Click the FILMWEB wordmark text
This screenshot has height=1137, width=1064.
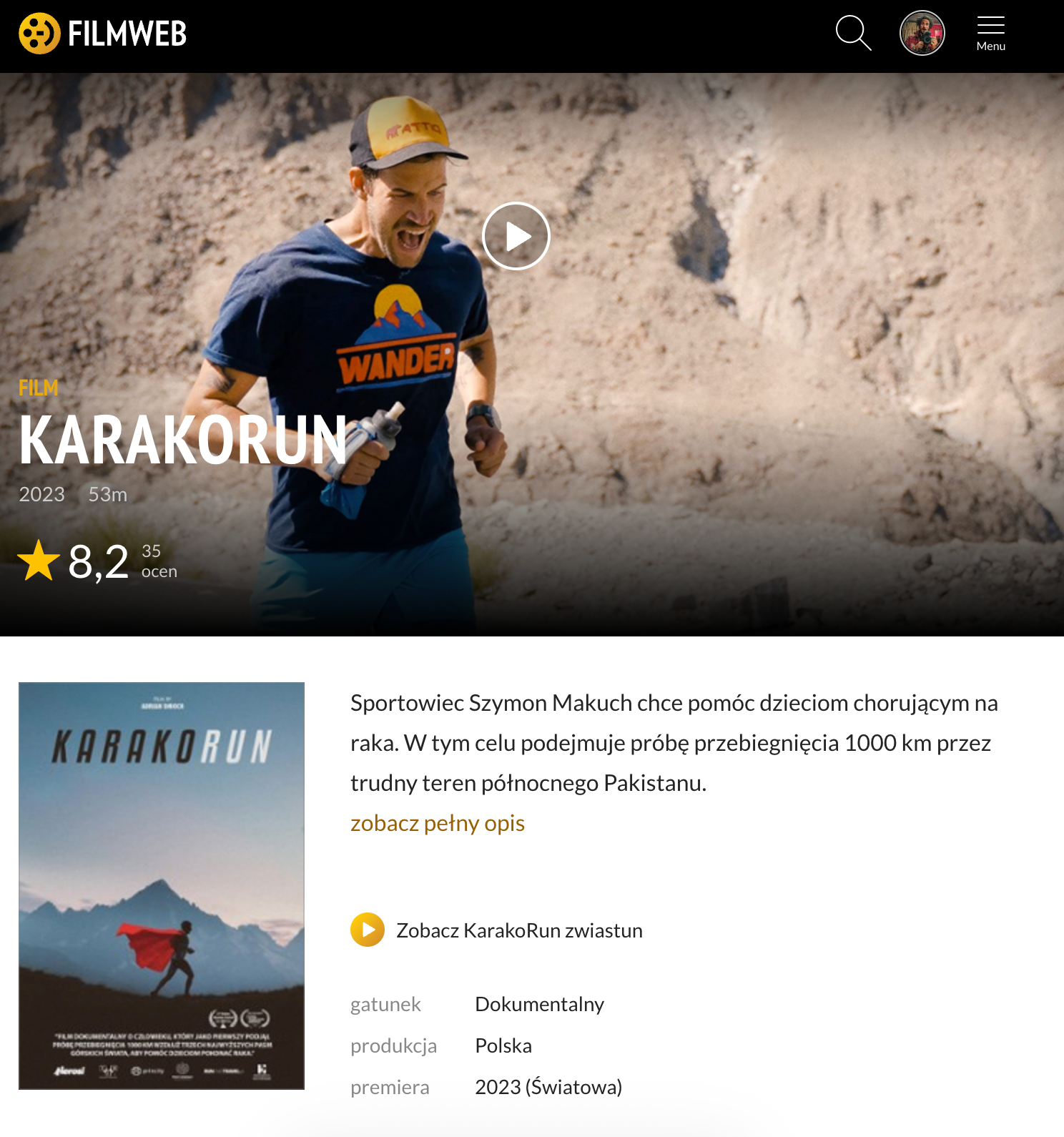[127, 34]
